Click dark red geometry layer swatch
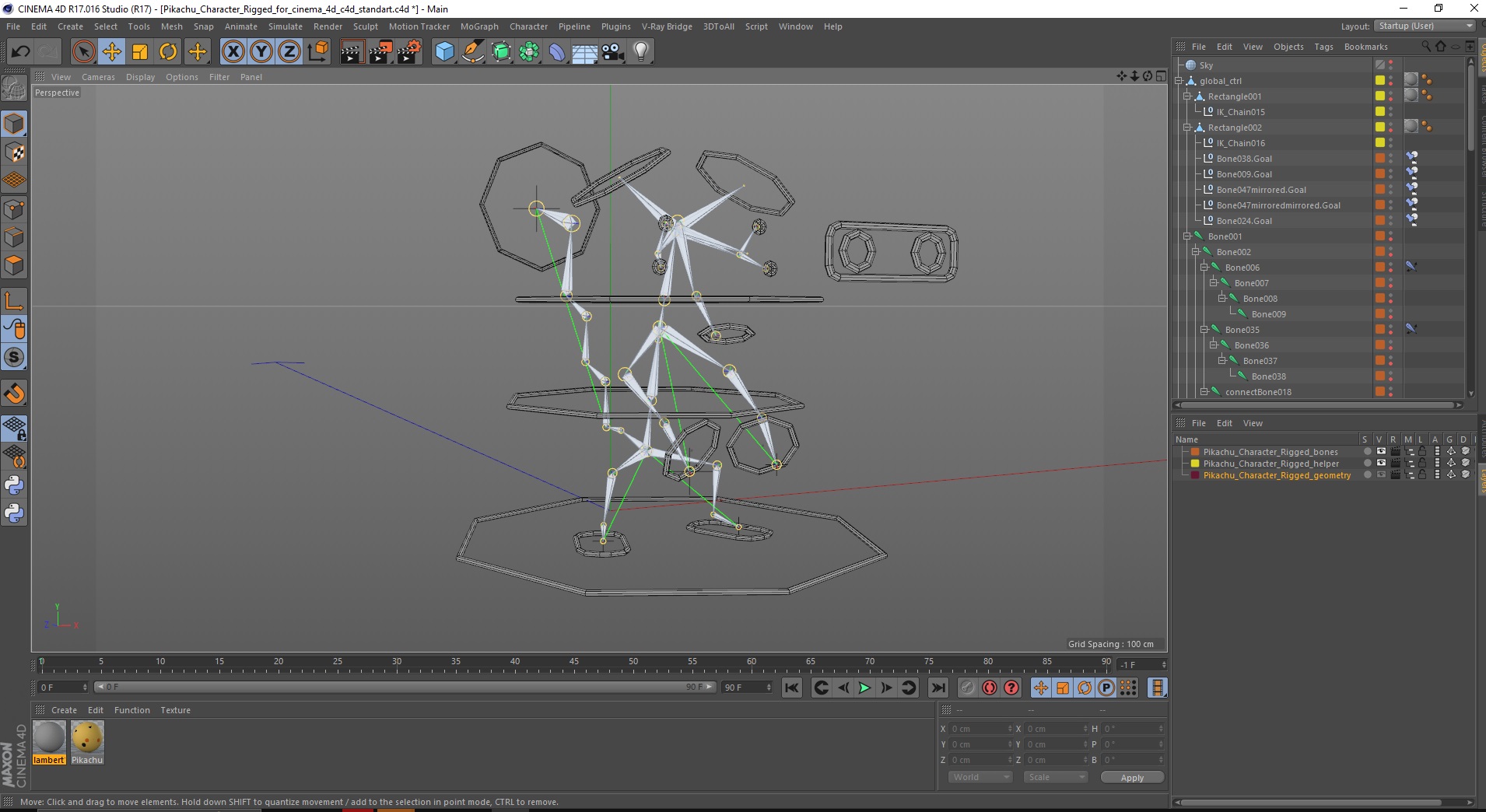 (x=1195, y=475)
